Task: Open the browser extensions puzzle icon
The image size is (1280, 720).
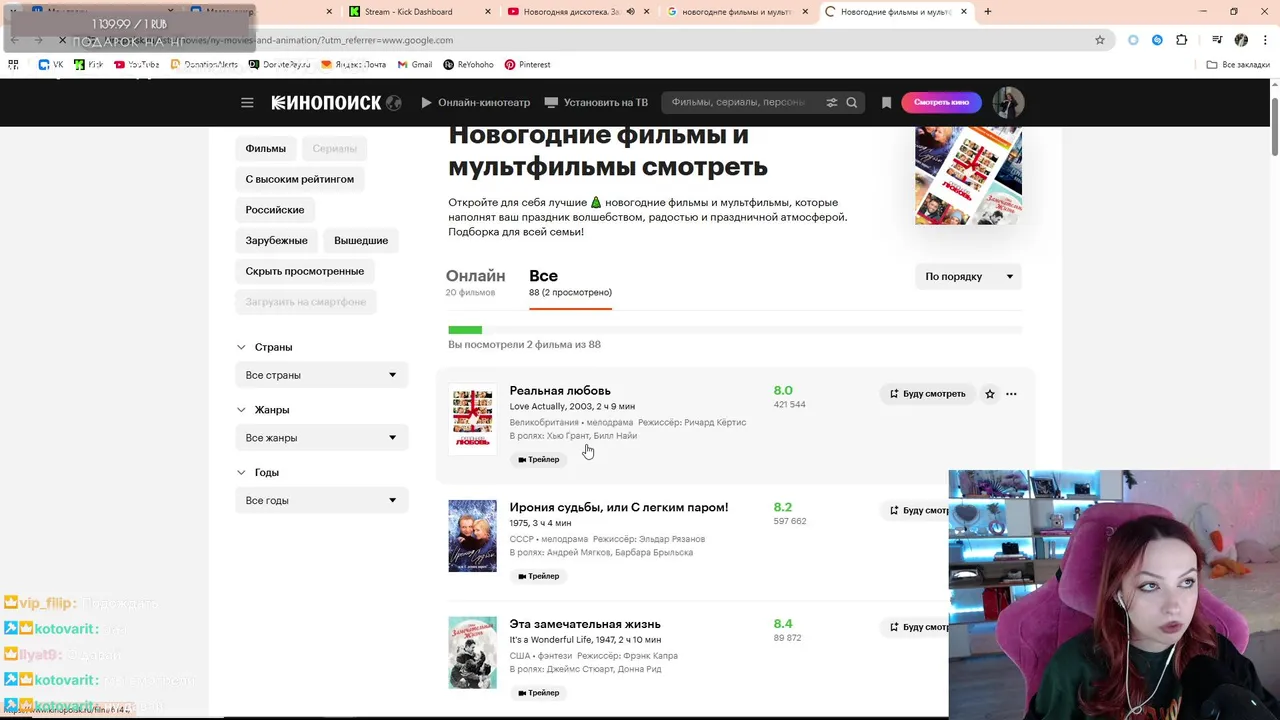Action: 1181,40
